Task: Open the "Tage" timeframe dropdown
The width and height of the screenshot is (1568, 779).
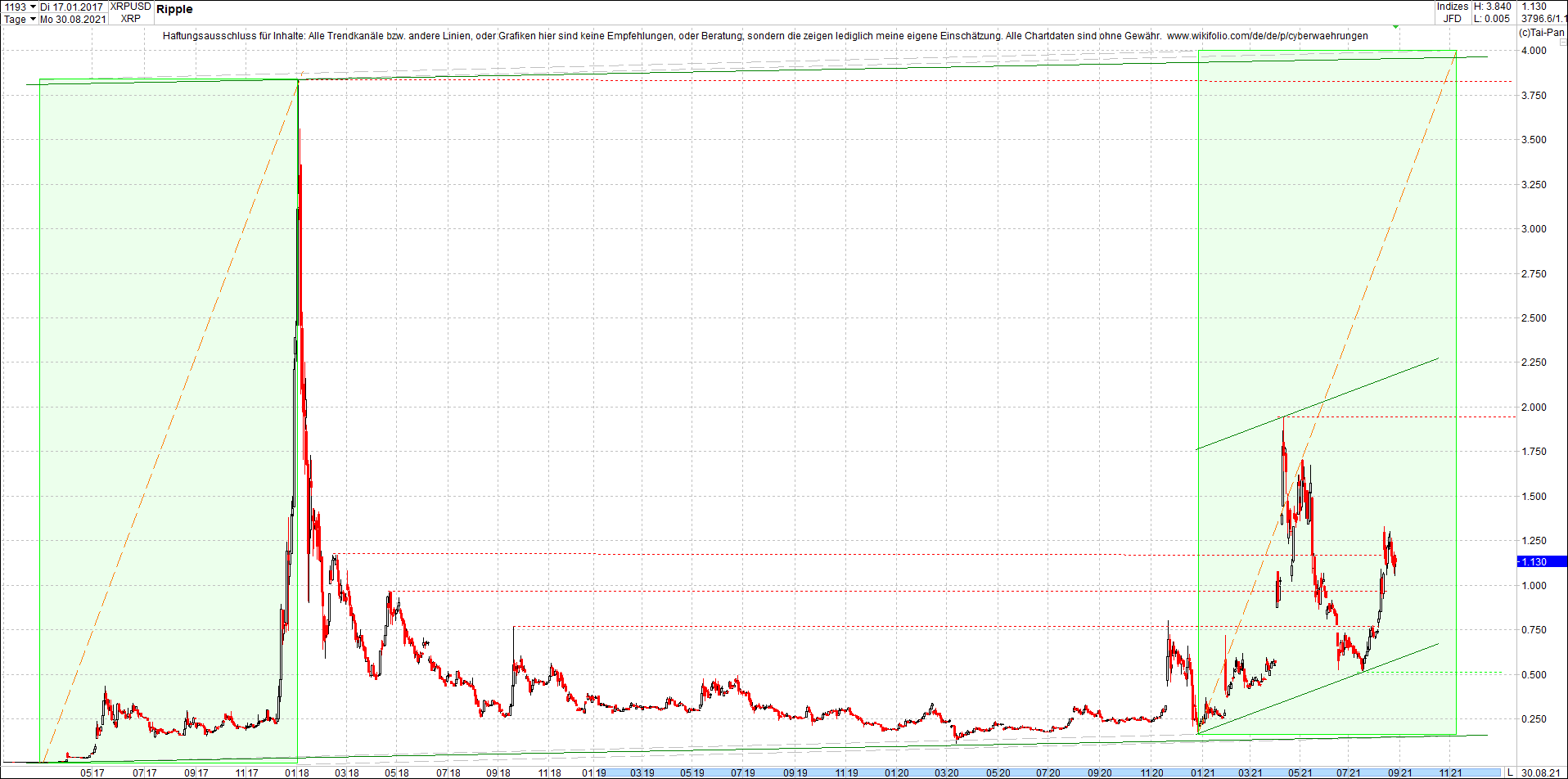Action: (x=20, y=19)
